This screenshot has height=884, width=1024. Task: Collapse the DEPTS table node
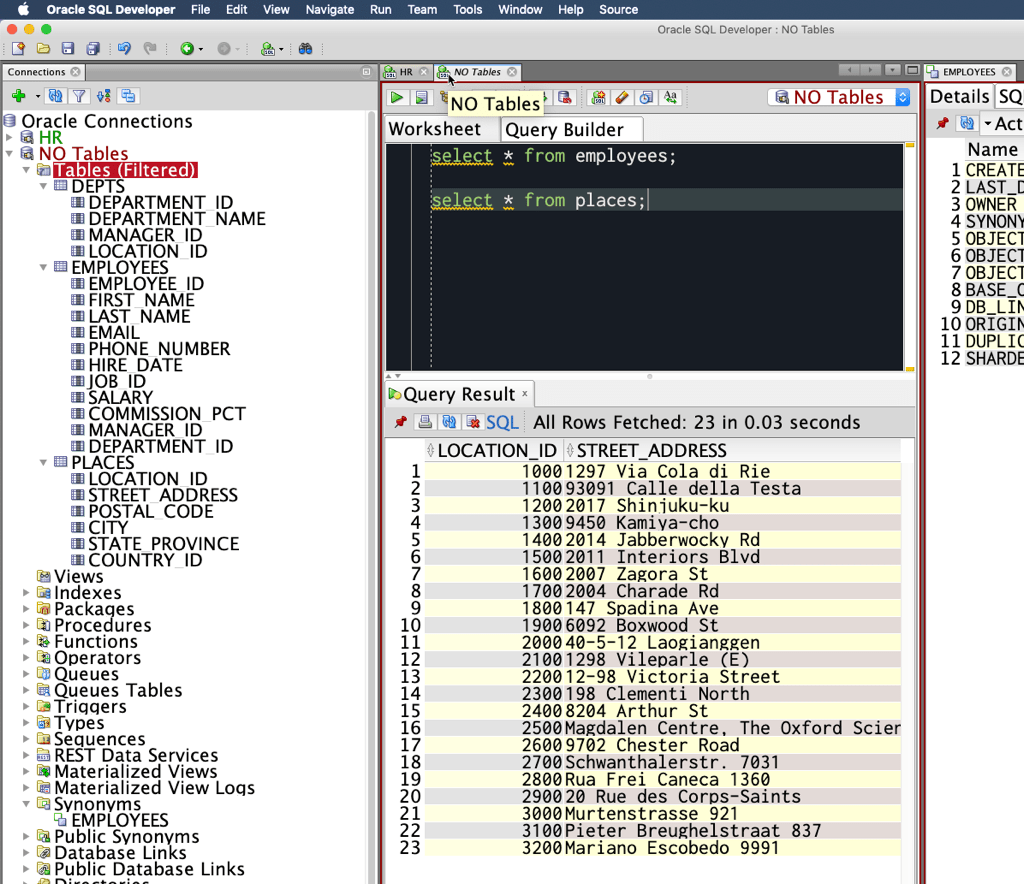[x=44, y=186]
